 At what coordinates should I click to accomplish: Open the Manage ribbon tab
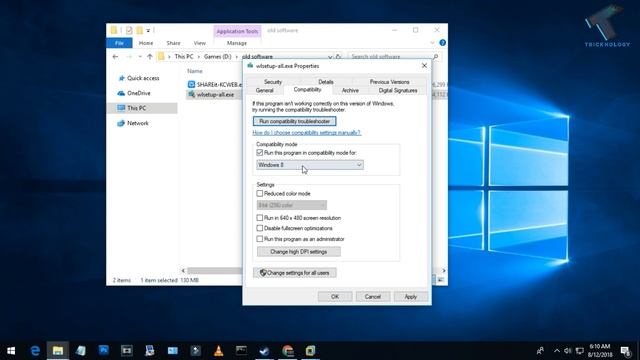click(237, 43)
